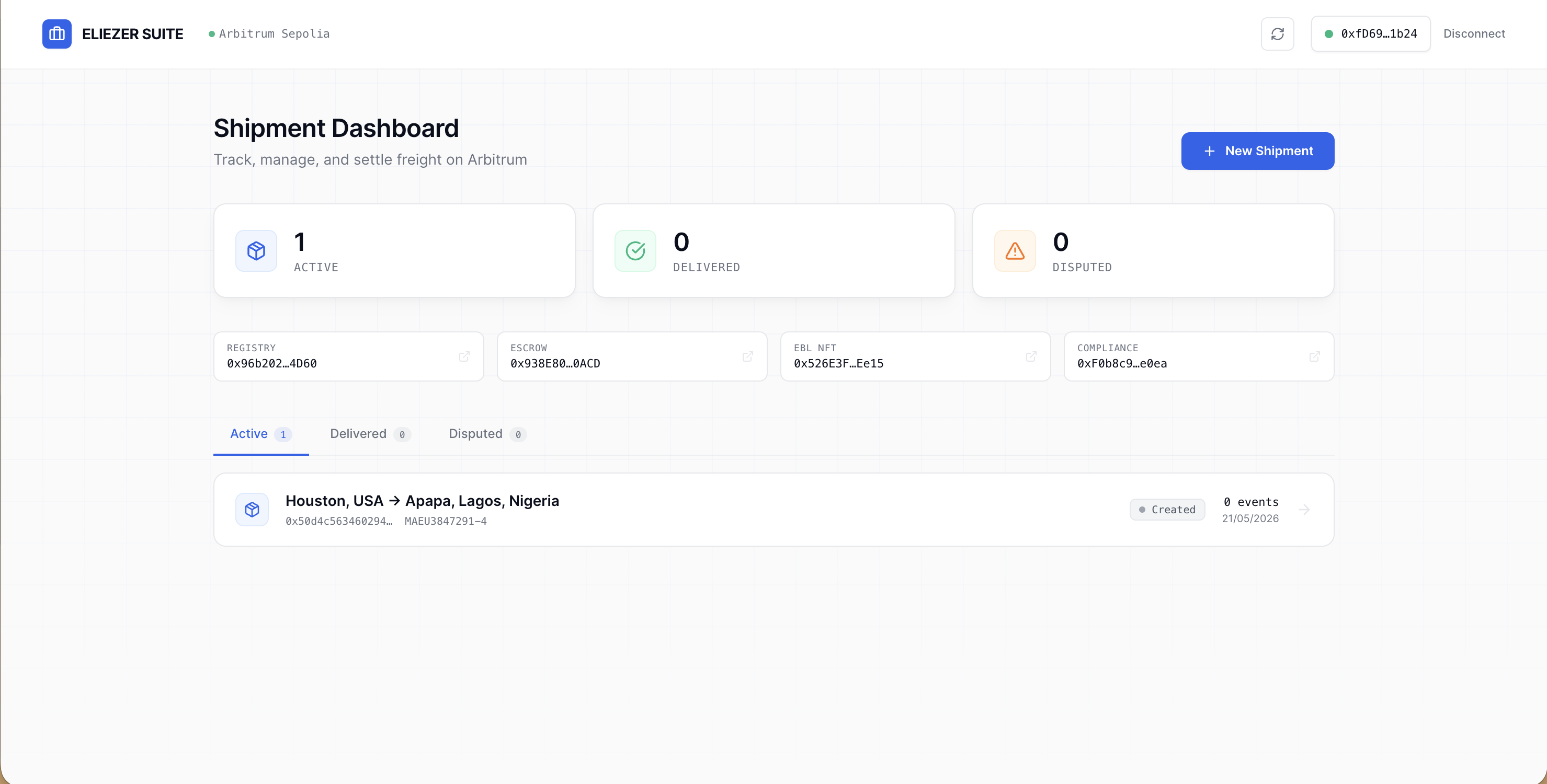Viewport: 1547px width, 784px height.
Task: Click the ELIEZER SUITE brand name
Action: point(133,33)
